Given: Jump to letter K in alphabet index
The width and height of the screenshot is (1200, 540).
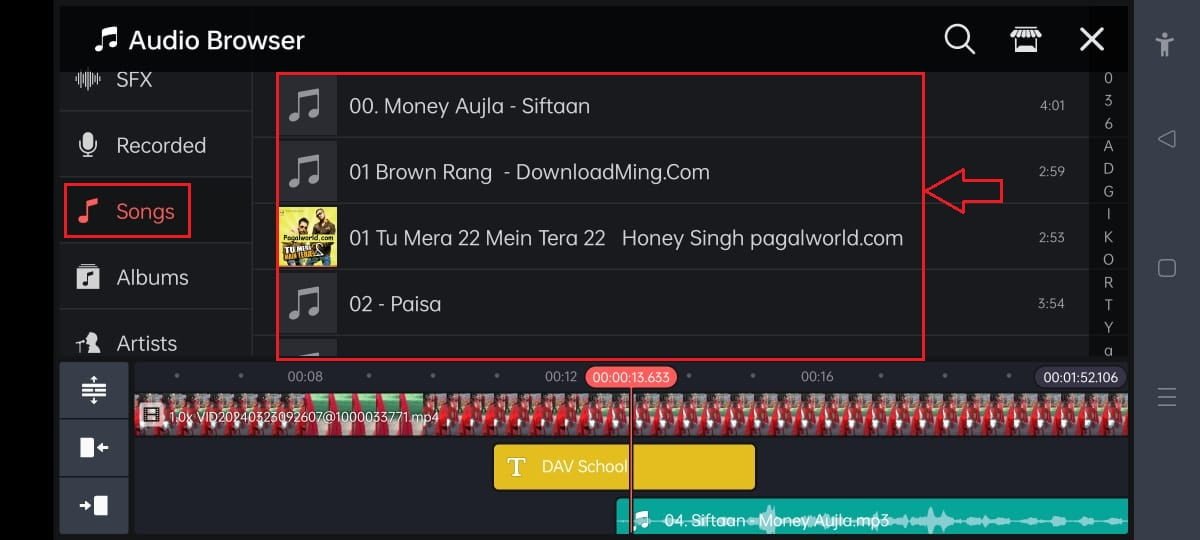Looking at the screenshot, I should click(1108, 237).
